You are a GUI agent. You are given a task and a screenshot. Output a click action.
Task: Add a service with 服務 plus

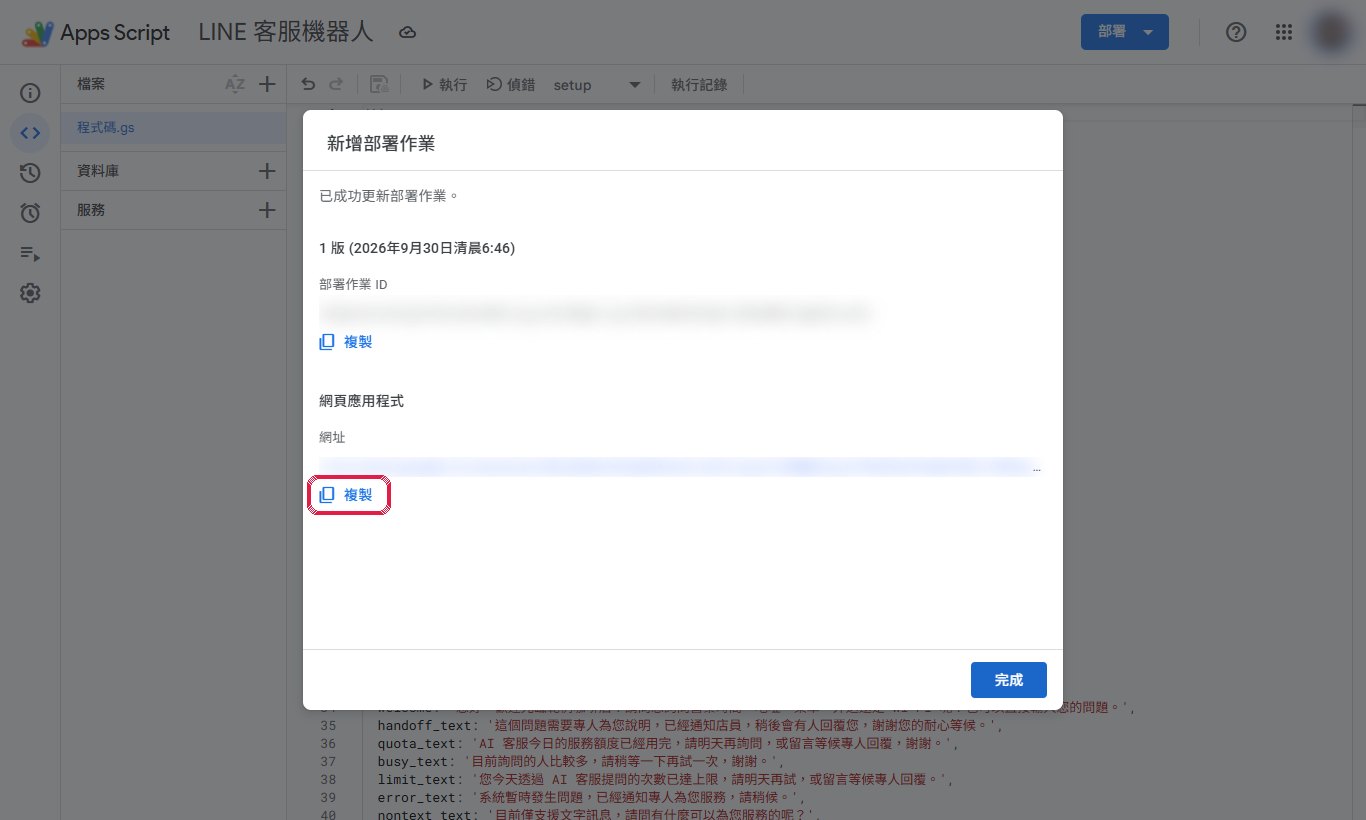[x=267, y=210]
